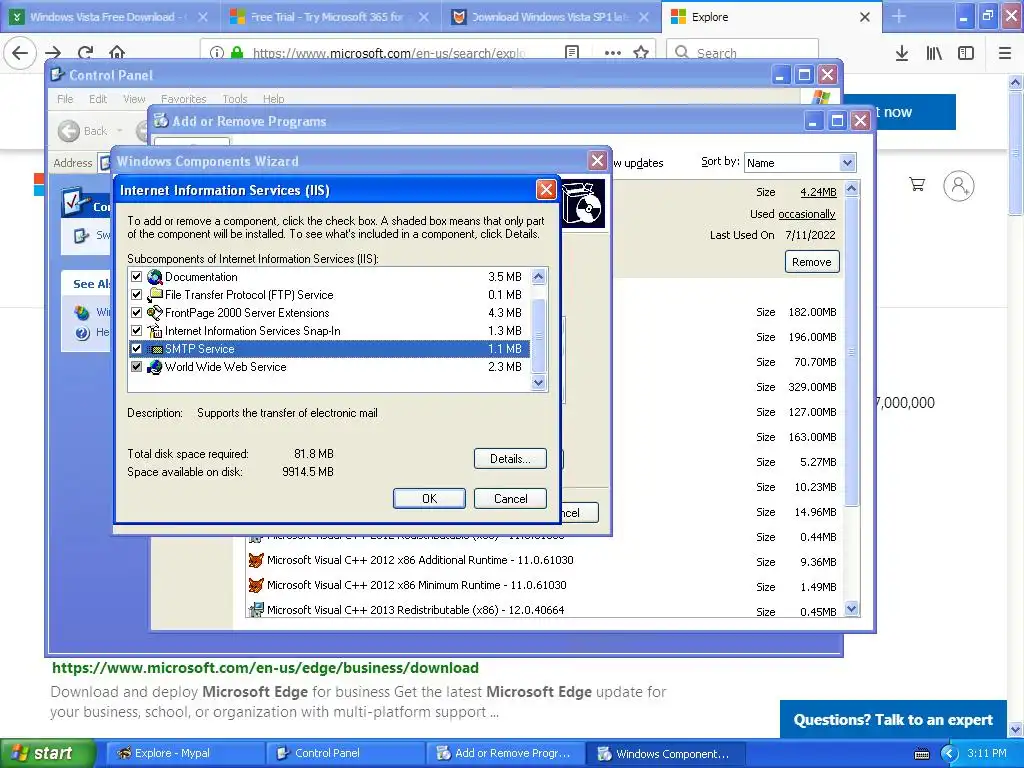The height and width of the screenshot is (768, 1024).
Task: Click the FrontPage 2000 Server Extensions icon
Action: click(x=155, y=313)
